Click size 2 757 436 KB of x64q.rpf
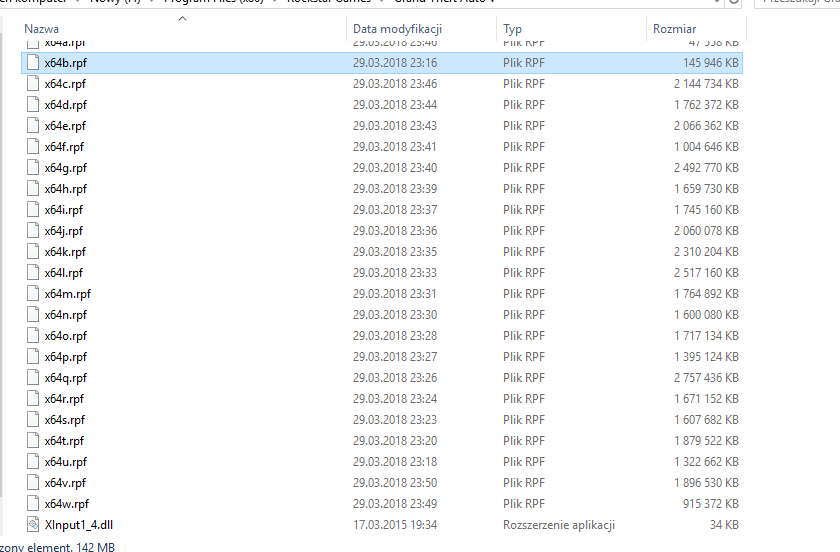 (x=706, y=377)
